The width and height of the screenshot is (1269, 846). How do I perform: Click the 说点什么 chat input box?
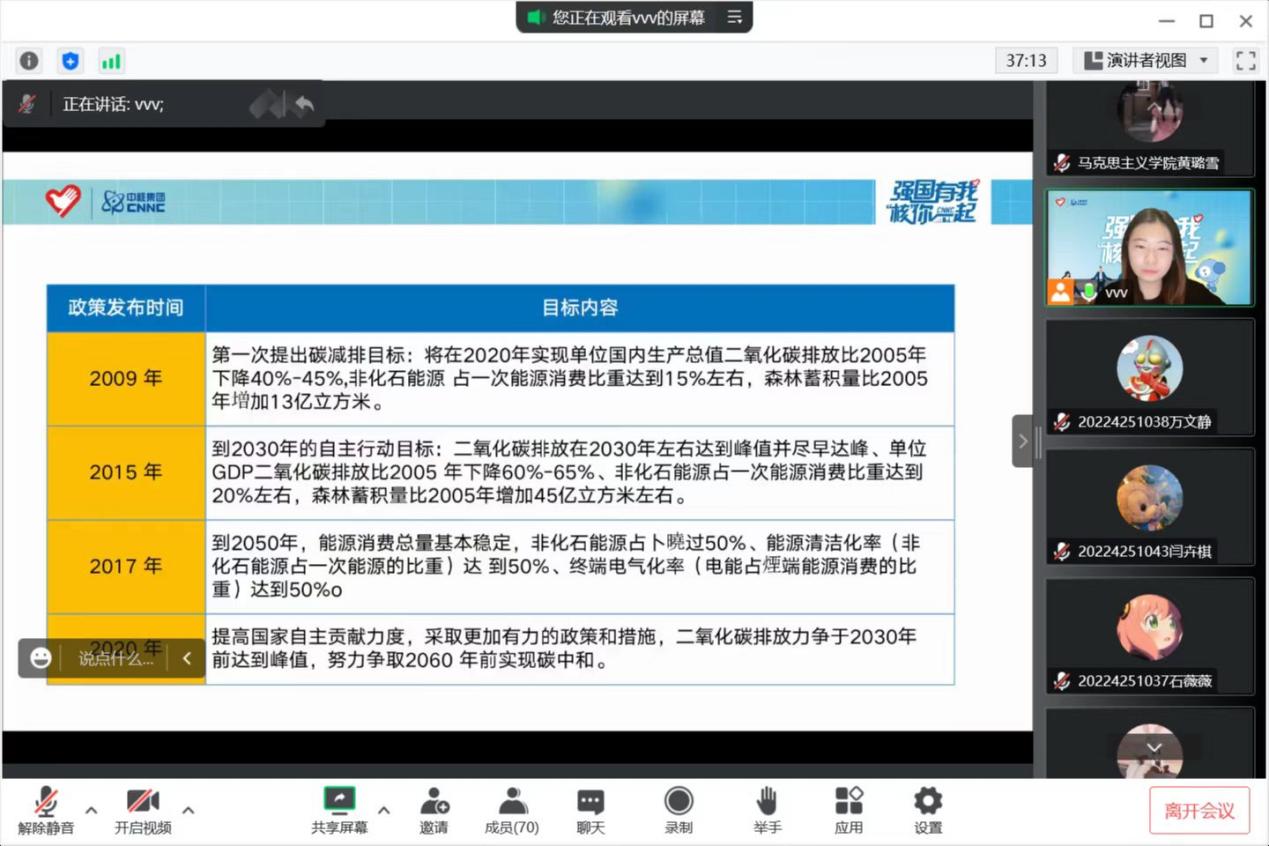click(x=116, y=658)
